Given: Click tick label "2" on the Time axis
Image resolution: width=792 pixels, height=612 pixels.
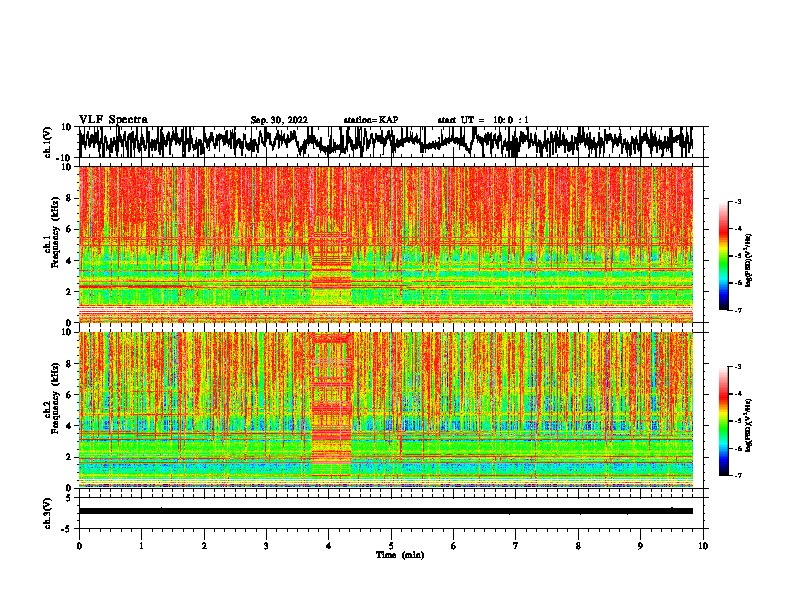Looking at the screenshot, I should click(x=204, y=546).
